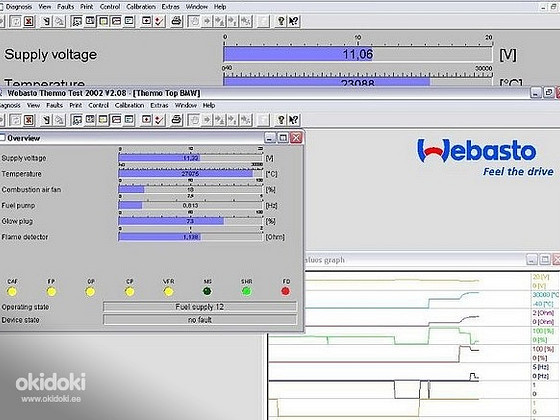This screenshot has width=560, height=420.
Task: Click context help arrow icon in back window toolbar
Action: (x=294, y=21)
